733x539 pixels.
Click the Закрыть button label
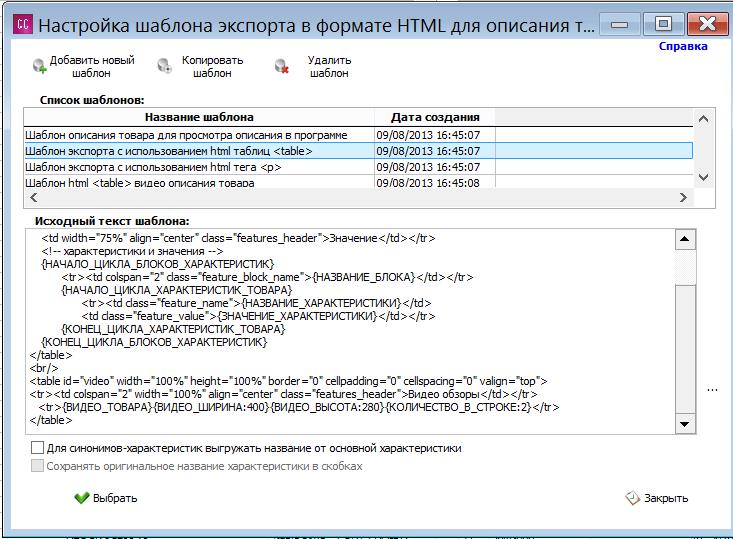pos(666,498)
